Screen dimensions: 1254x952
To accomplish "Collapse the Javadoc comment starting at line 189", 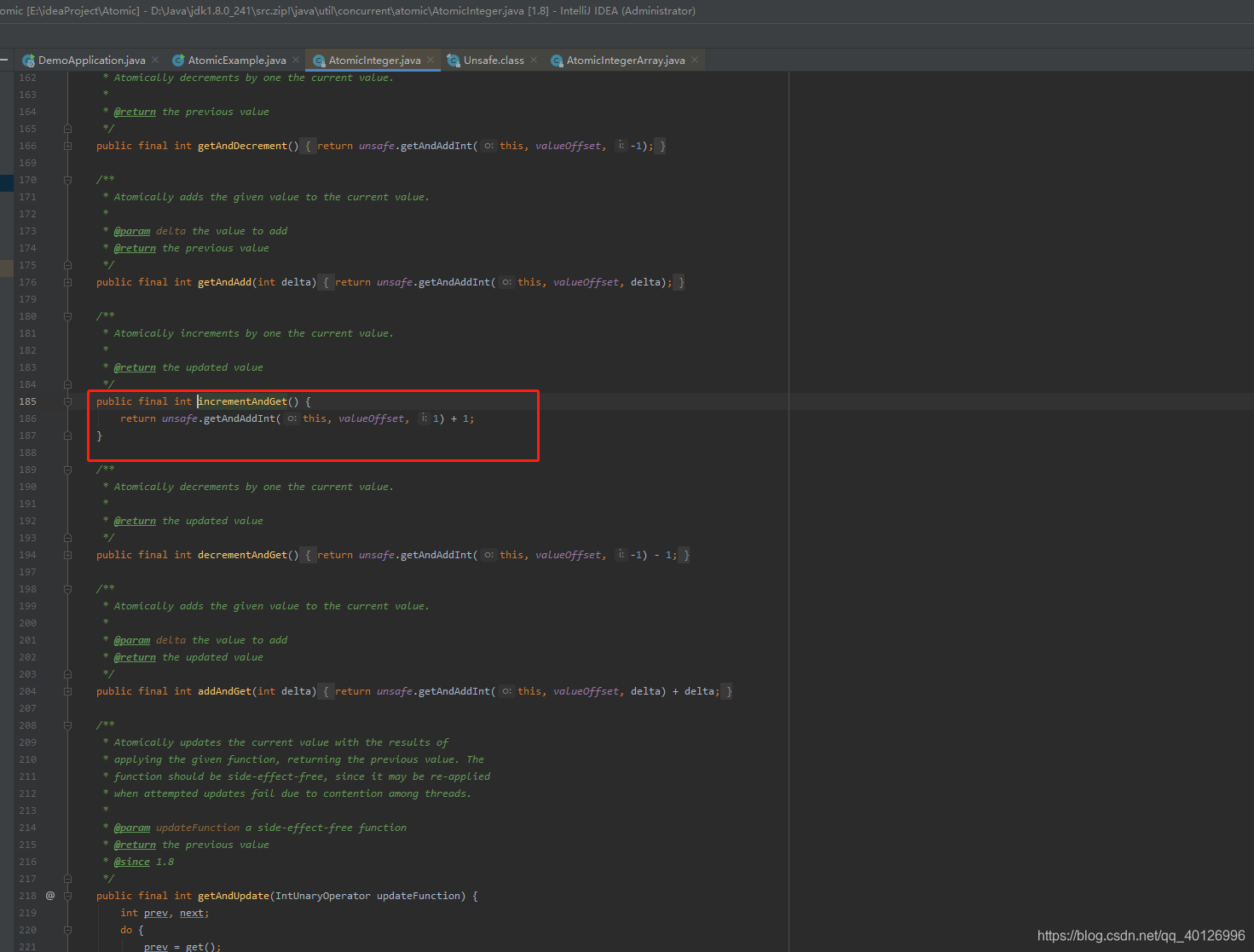I will (x=67, y=470).
